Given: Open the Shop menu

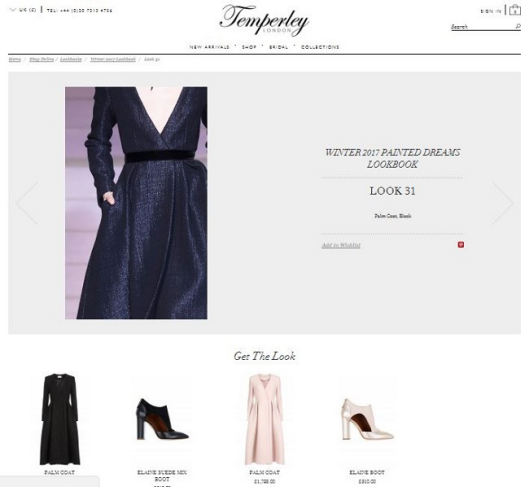Looking at the screenshot, I should [249, 47].
